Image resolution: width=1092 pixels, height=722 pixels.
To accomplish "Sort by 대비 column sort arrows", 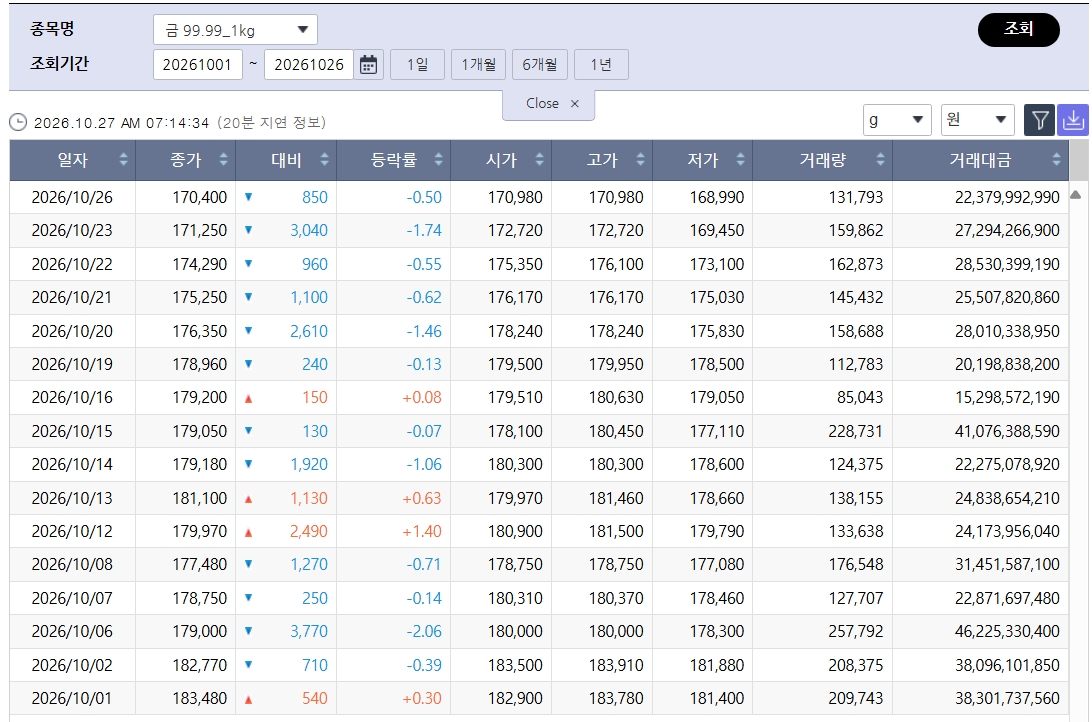I will click(325, 159).
